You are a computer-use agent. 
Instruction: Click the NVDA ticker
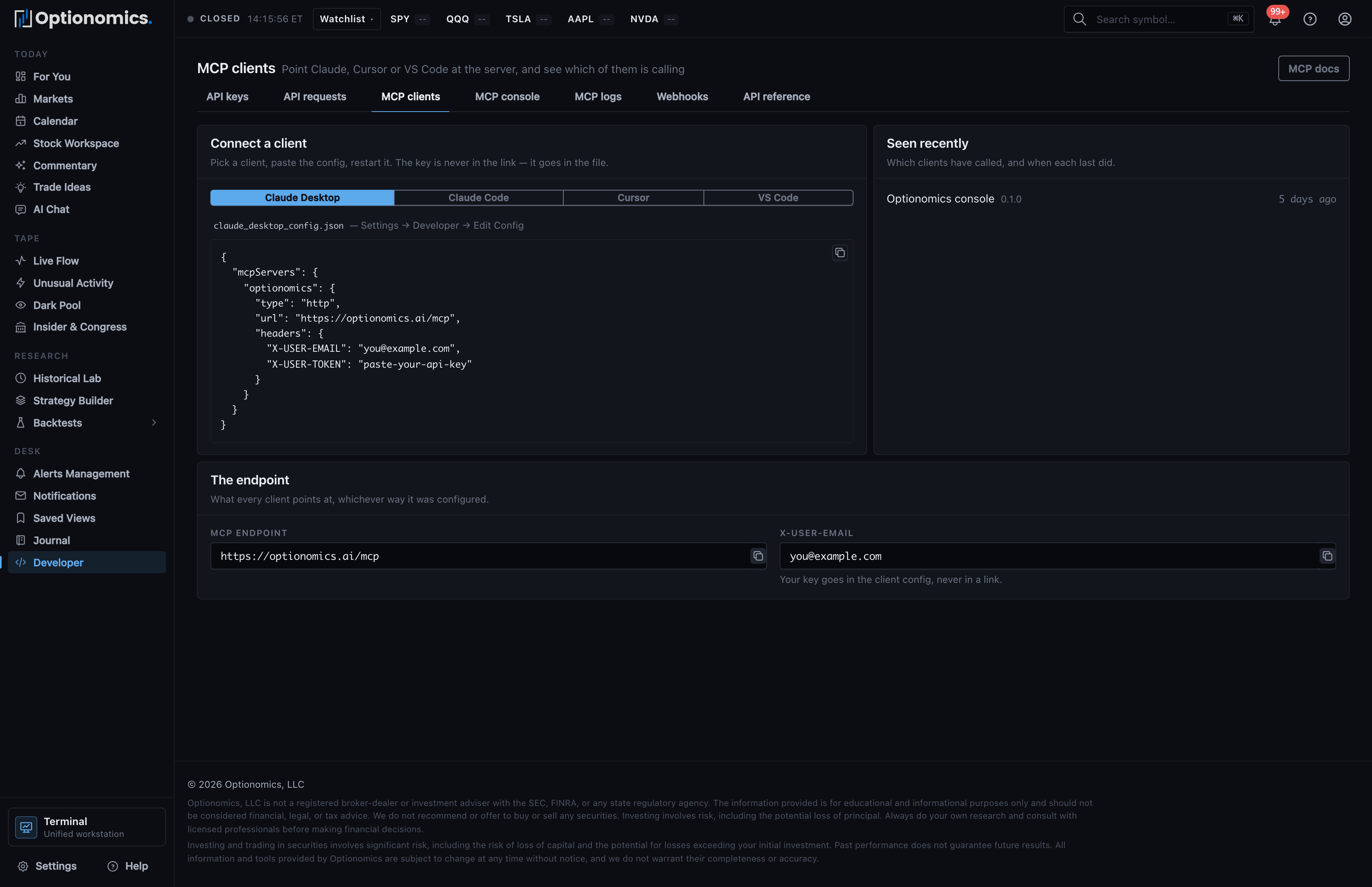point(654,19)
